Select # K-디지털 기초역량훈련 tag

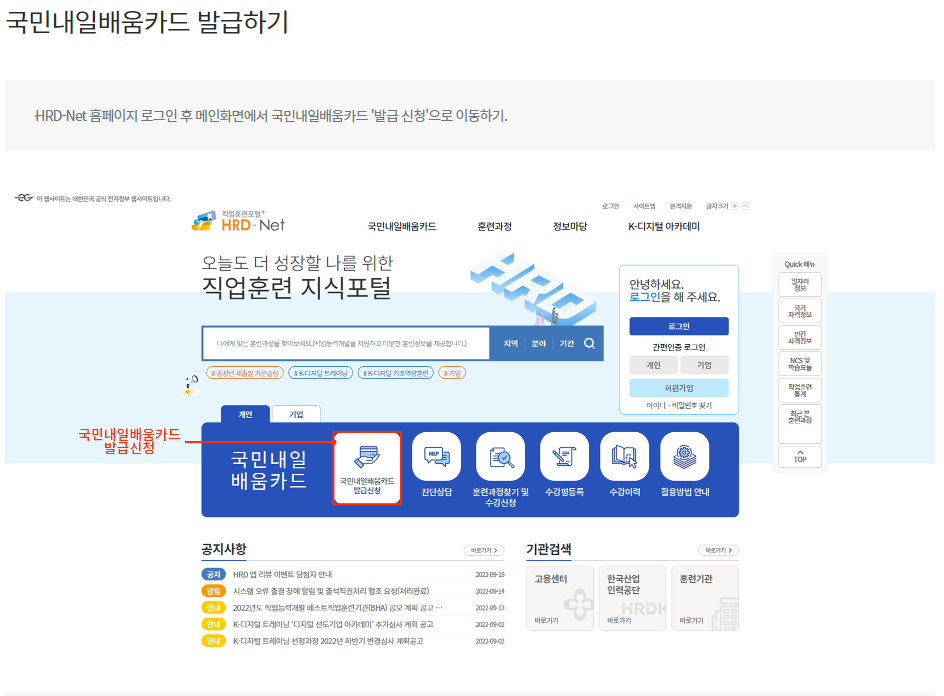[x=396, y=373]
